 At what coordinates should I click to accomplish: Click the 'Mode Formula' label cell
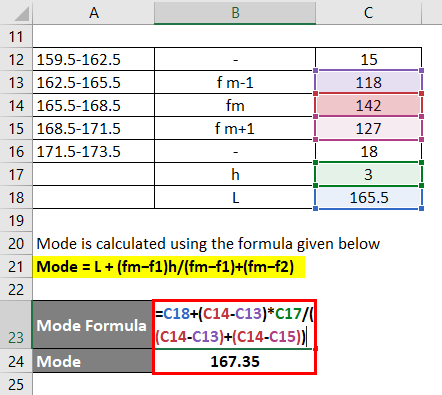(x=92, y=325)
